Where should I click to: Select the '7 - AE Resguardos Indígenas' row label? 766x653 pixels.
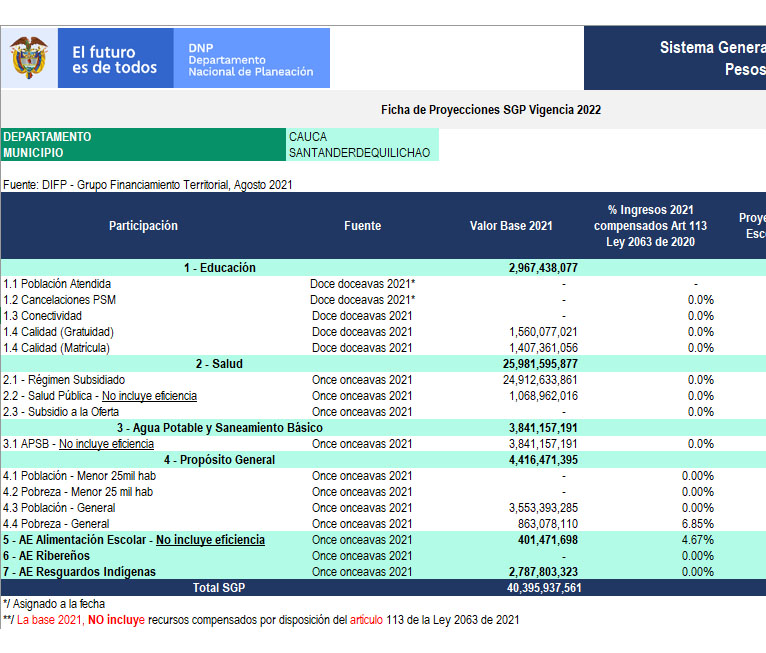point(79,571)
